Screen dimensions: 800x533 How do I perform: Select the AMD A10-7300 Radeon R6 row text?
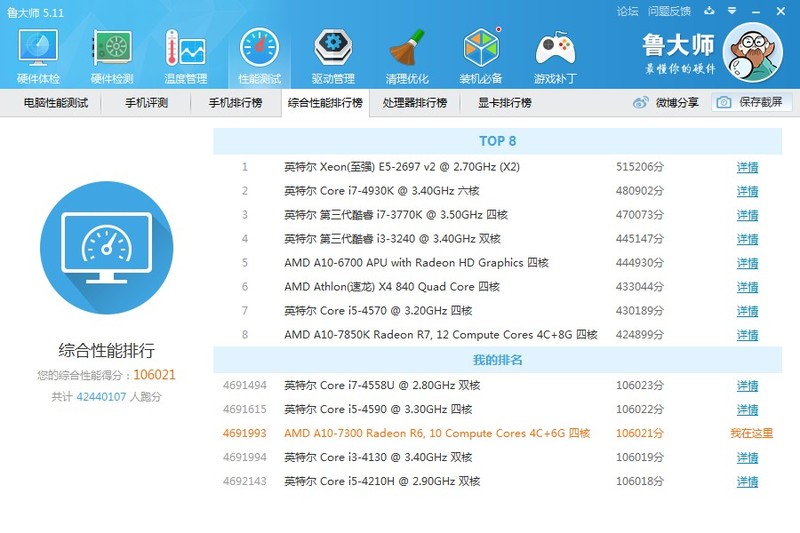[437, 434]
